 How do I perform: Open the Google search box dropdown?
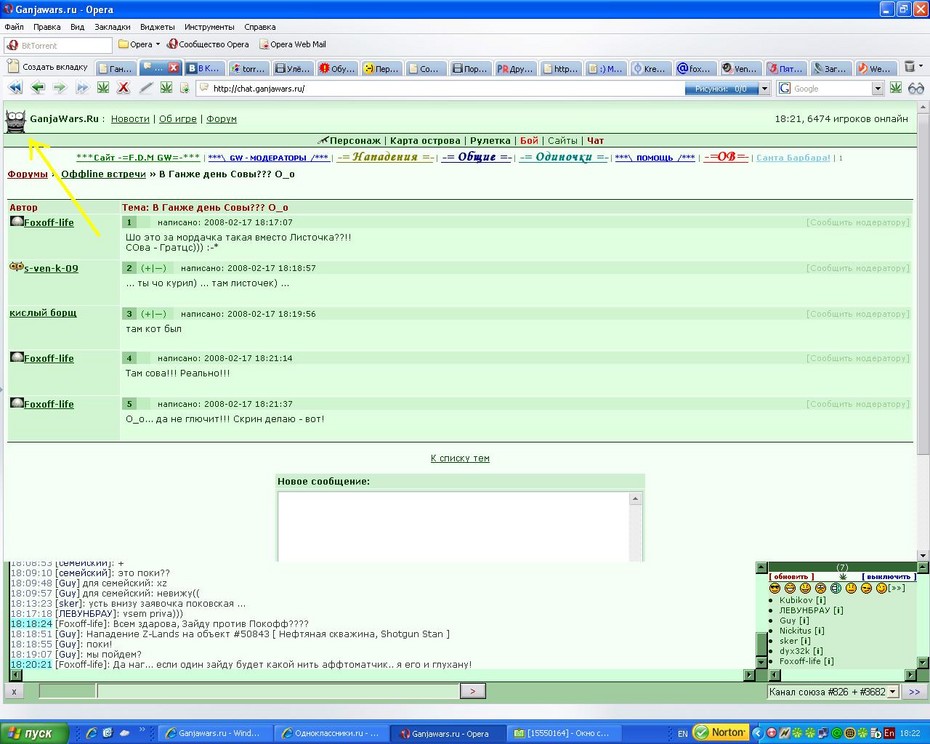[x=878, y=88]
